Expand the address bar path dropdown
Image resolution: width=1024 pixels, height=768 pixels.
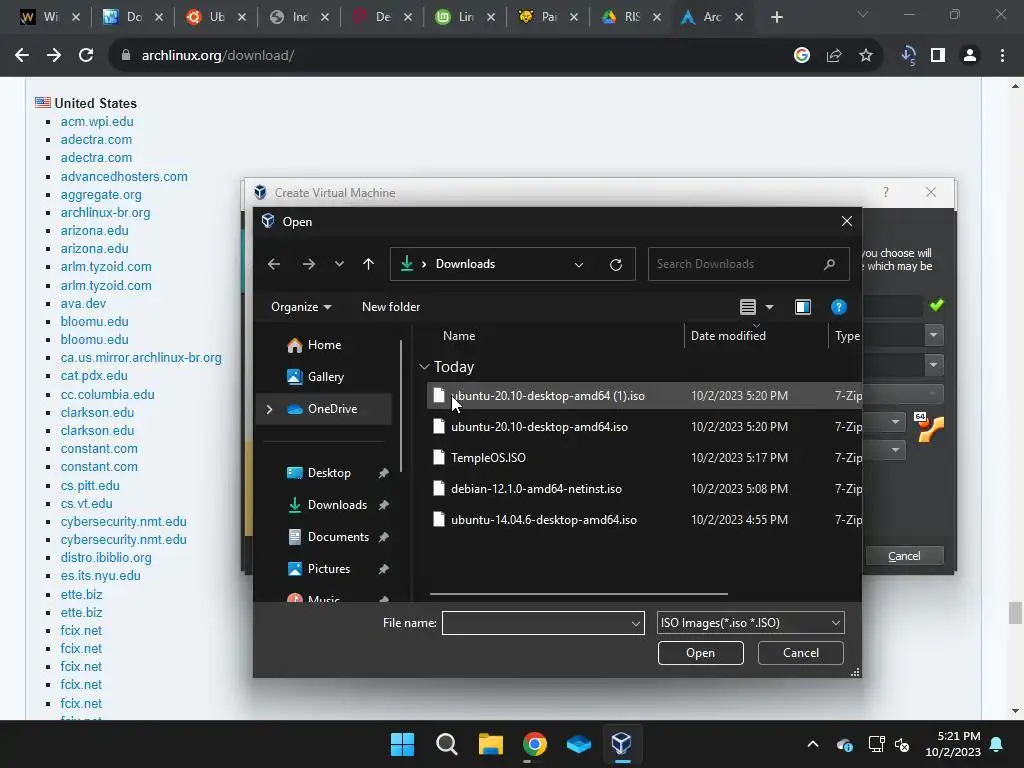tap(579, 264)
